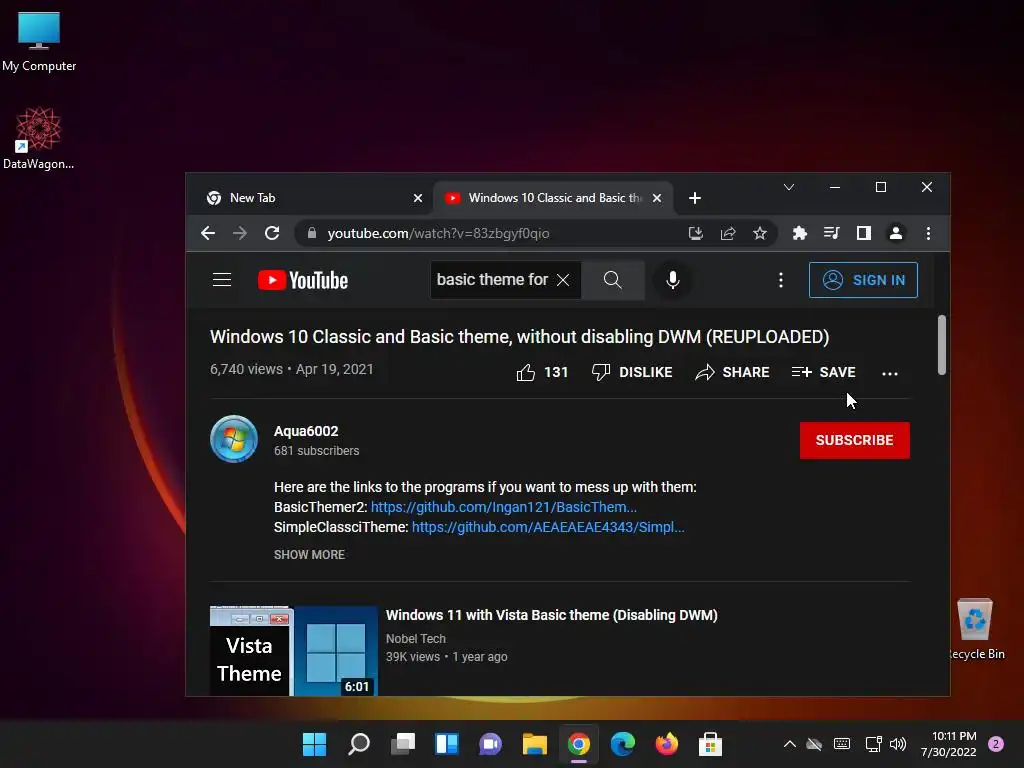The width and height of the screenshot is (1024, 768).
Task: Install app icon in address bar
Action: [x=696, y=233]
